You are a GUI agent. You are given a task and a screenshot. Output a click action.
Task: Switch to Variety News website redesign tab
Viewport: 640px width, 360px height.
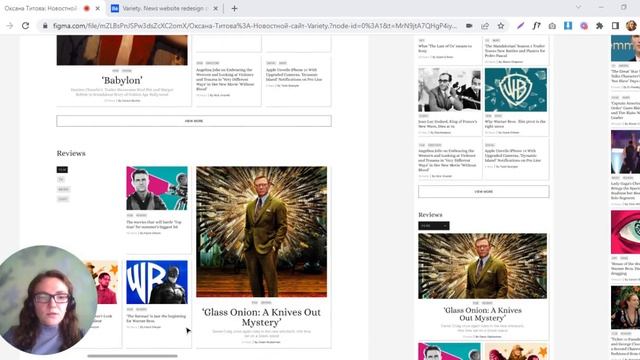[165, 8]
